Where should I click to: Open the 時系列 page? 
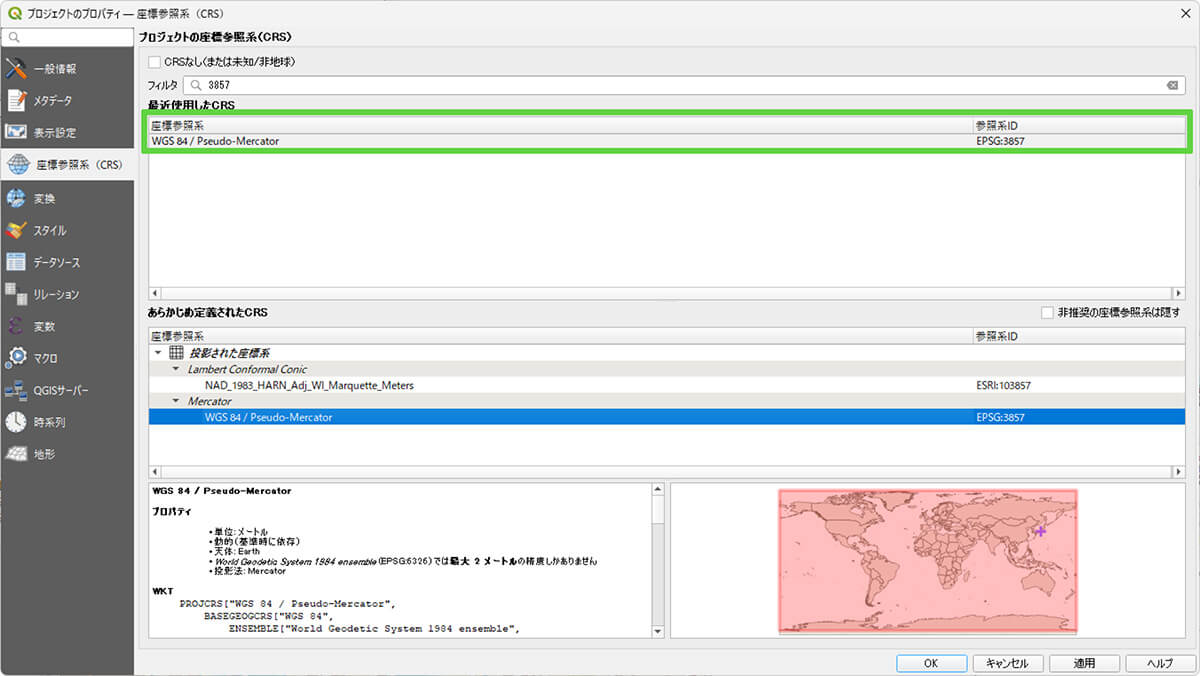coord(66,422)
